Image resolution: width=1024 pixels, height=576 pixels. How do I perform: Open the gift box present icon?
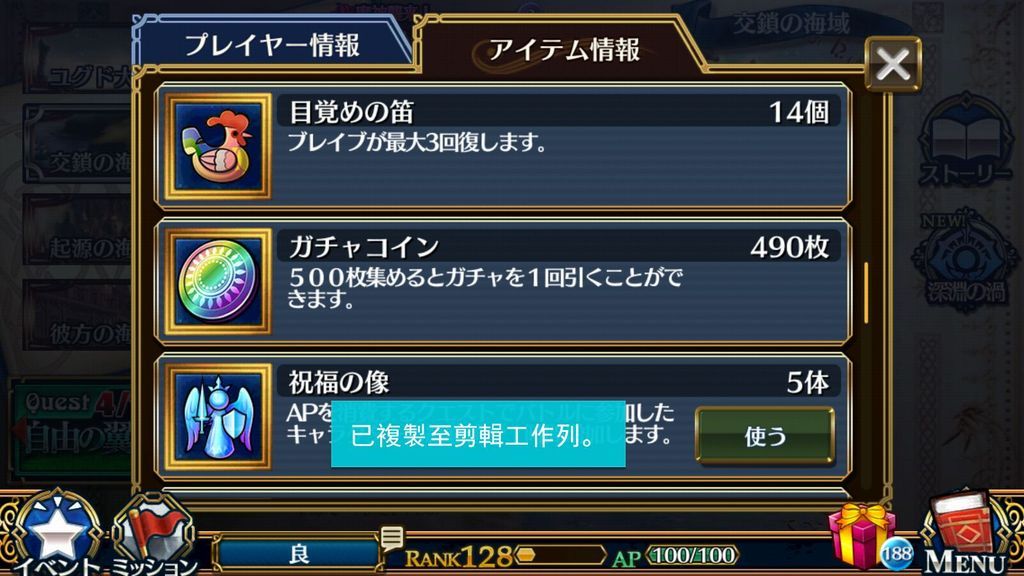click(x=861, y=537)
